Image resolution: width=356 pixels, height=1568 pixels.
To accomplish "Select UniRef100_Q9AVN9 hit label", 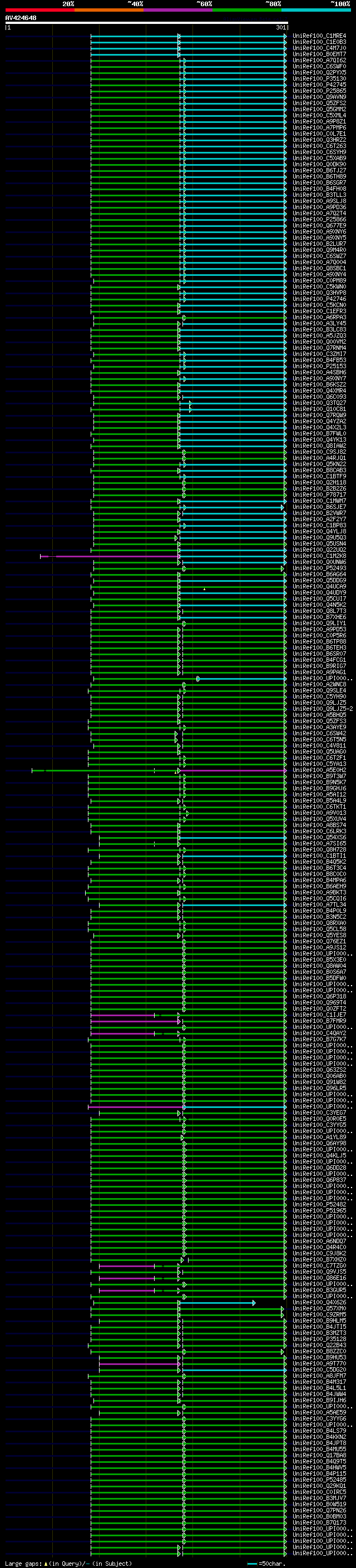I will coord(319,97).
